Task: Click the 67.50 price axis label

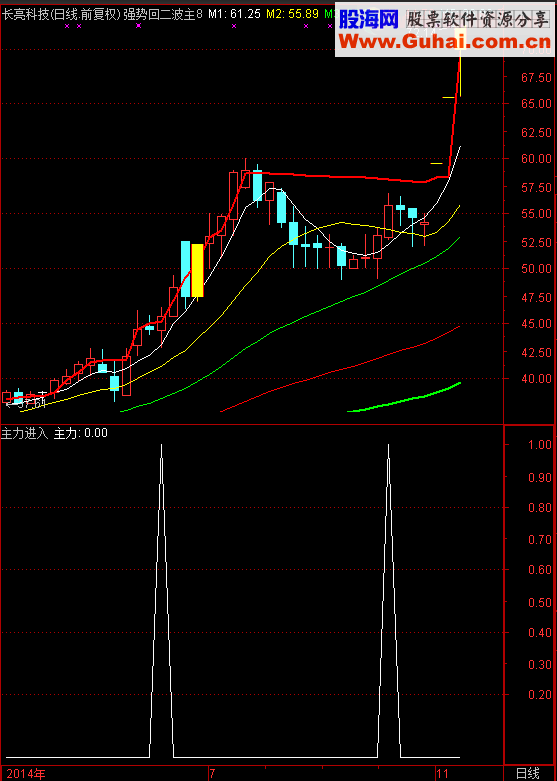Action: tap(538, 77)
